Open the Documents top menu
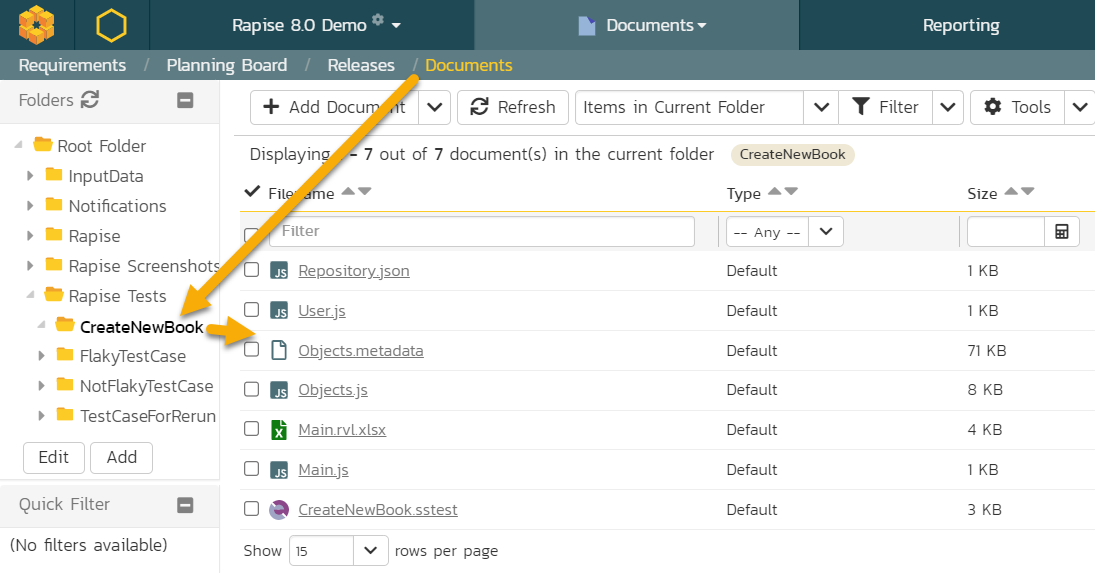Viewport: 1095px width, 573px height. point(656,26)
